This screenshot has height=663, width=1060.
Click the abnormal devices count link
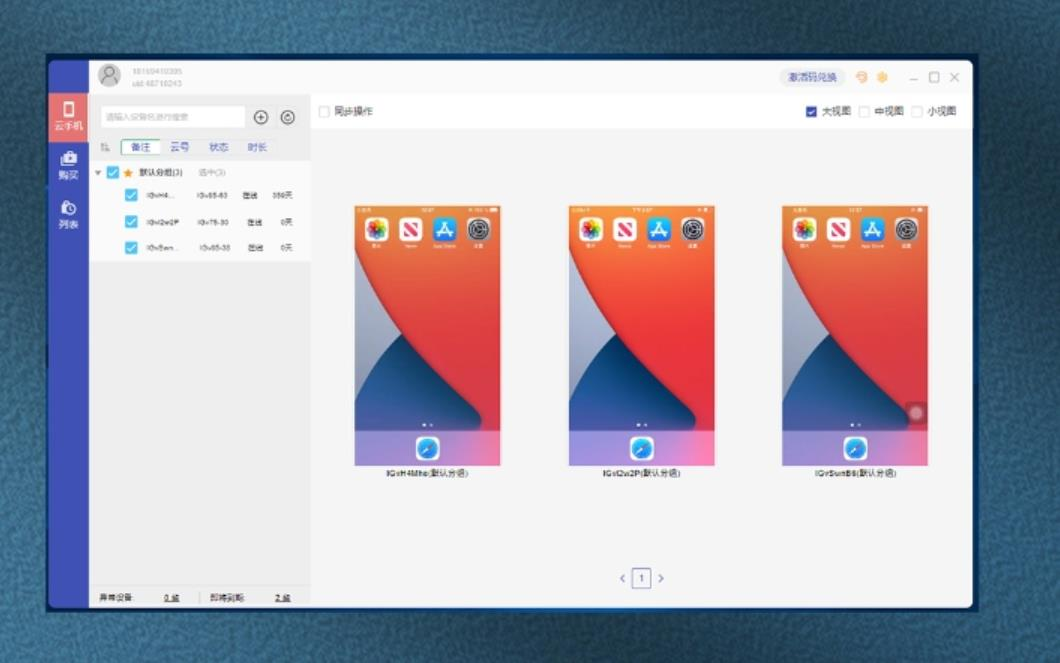(172, 598)
